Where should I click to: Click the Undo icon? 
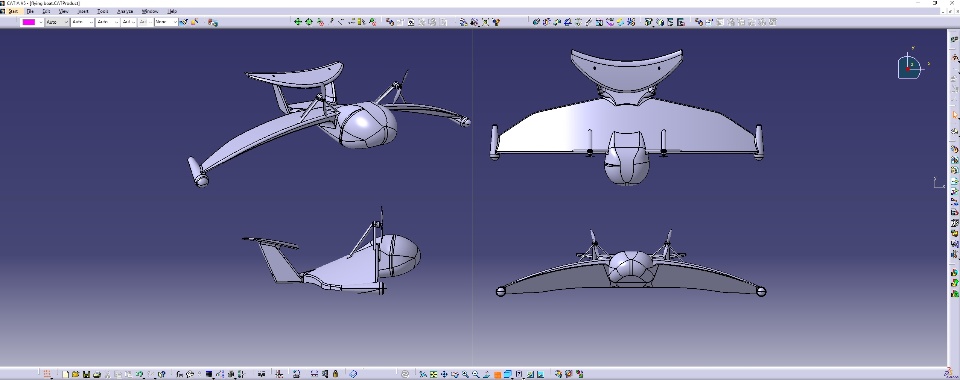coord(140,374)
